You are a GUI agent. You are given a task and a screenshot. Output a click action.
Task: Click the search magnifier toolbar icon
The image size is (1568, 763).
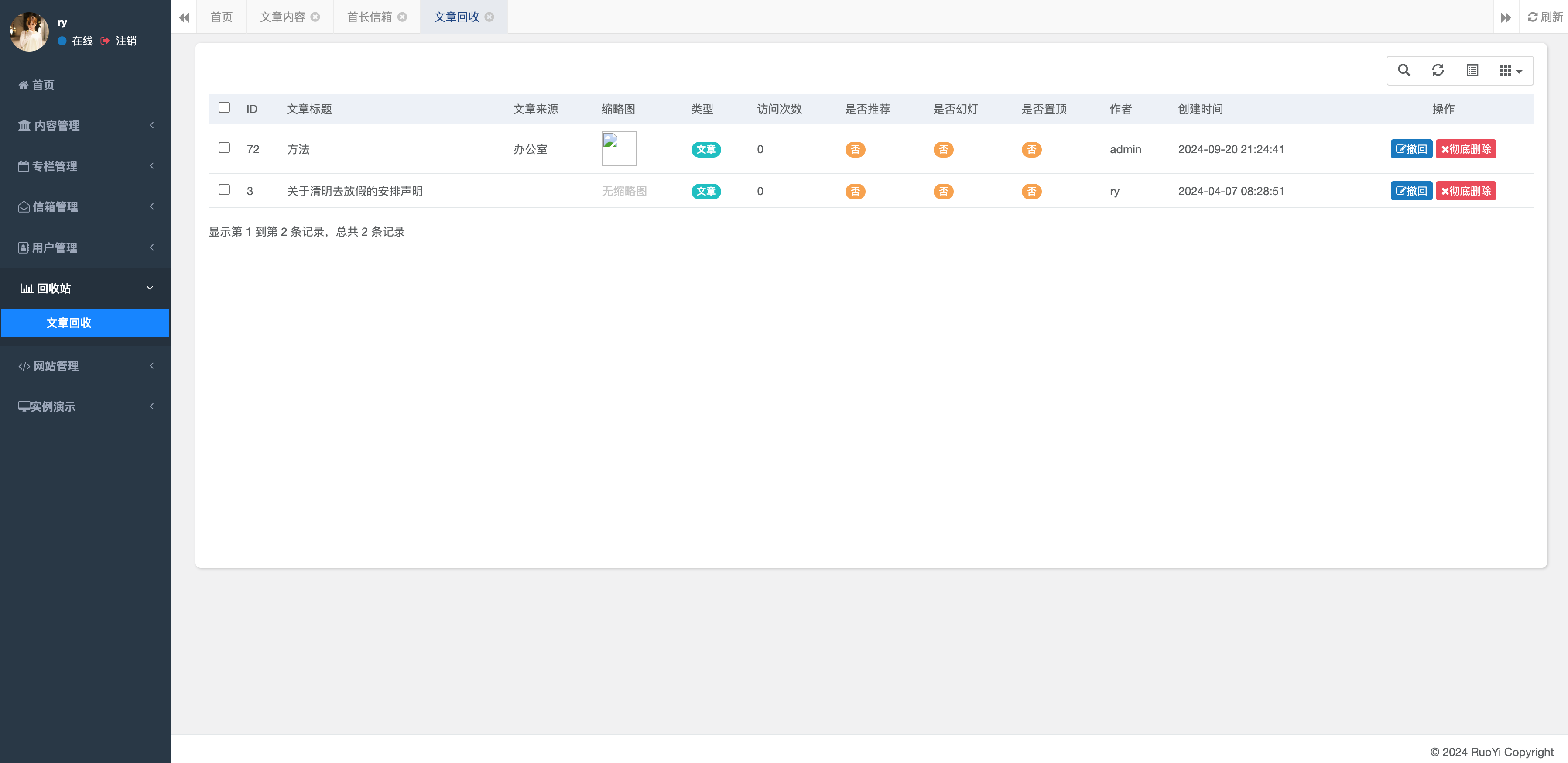tap(1404, 70)
